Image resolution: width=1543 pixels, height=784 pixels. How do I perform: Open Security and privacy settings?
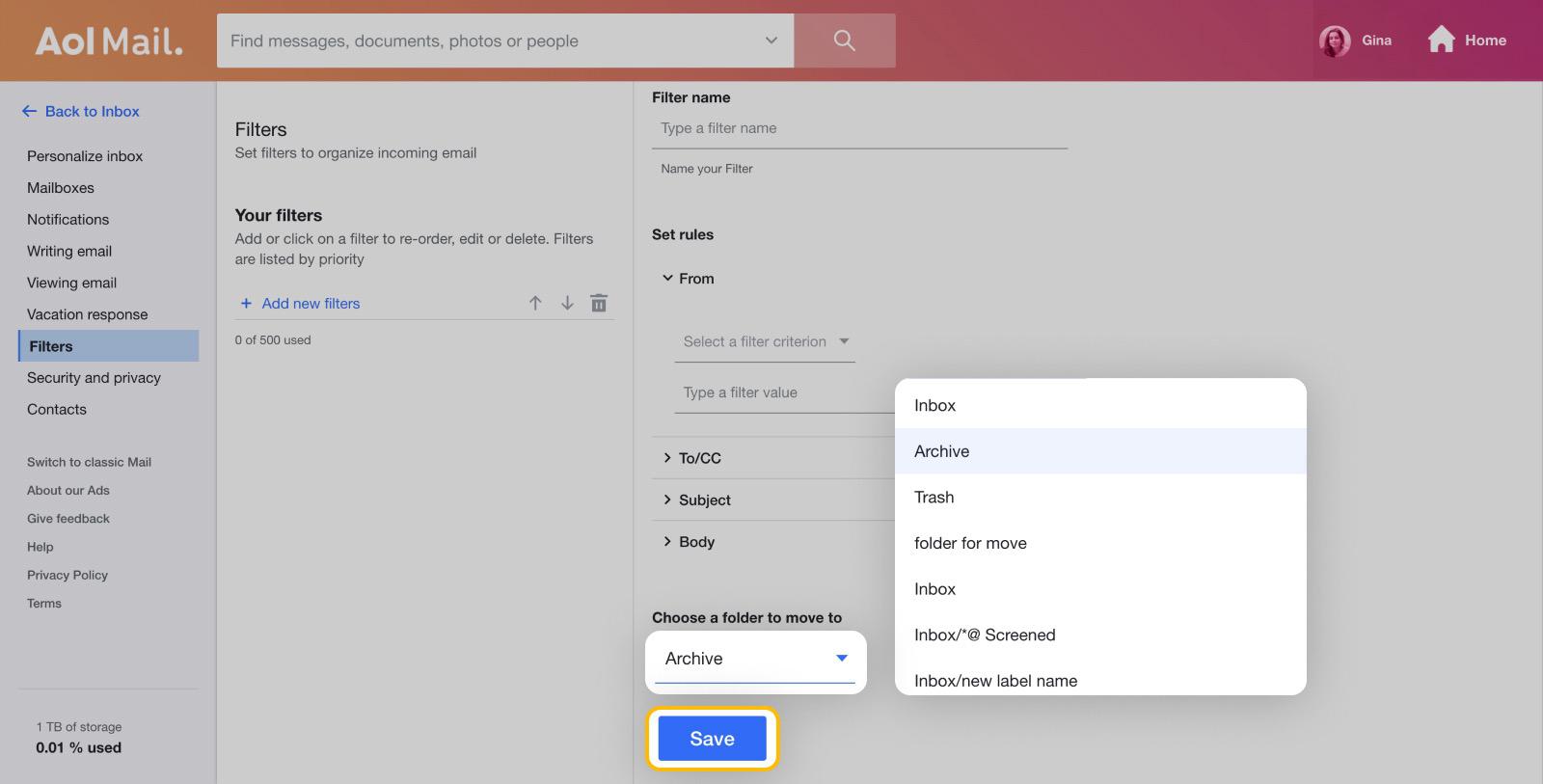94,378
